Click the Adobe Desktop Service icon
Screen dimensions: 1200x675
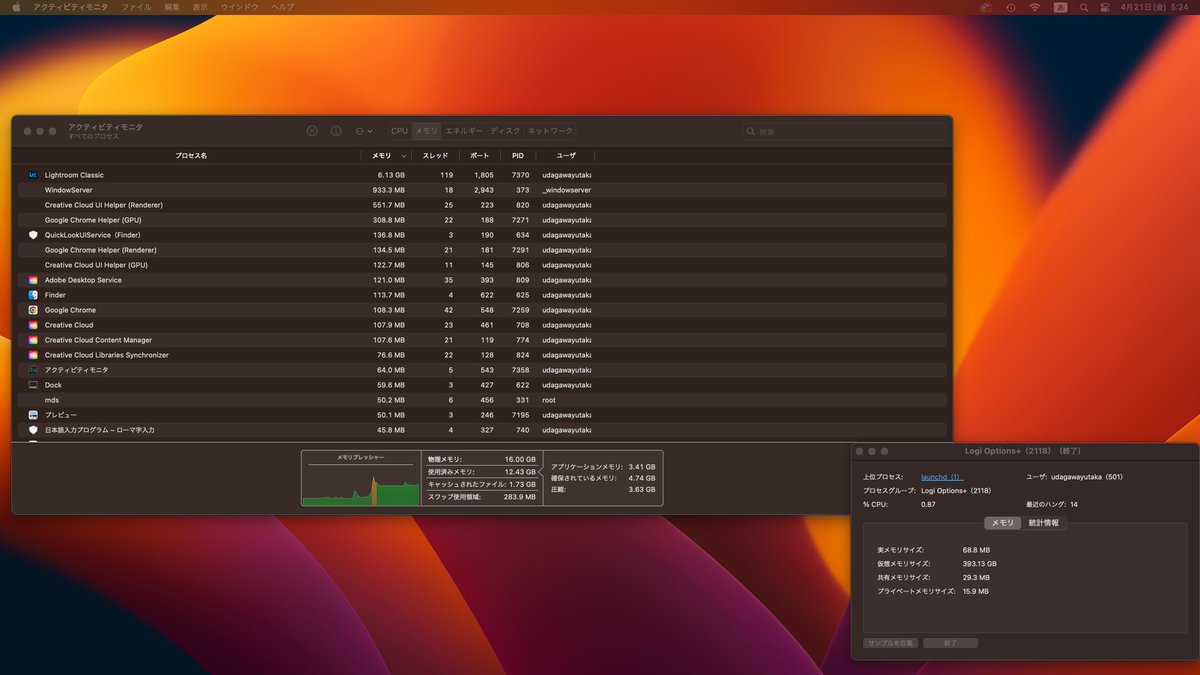coord(33,280)
